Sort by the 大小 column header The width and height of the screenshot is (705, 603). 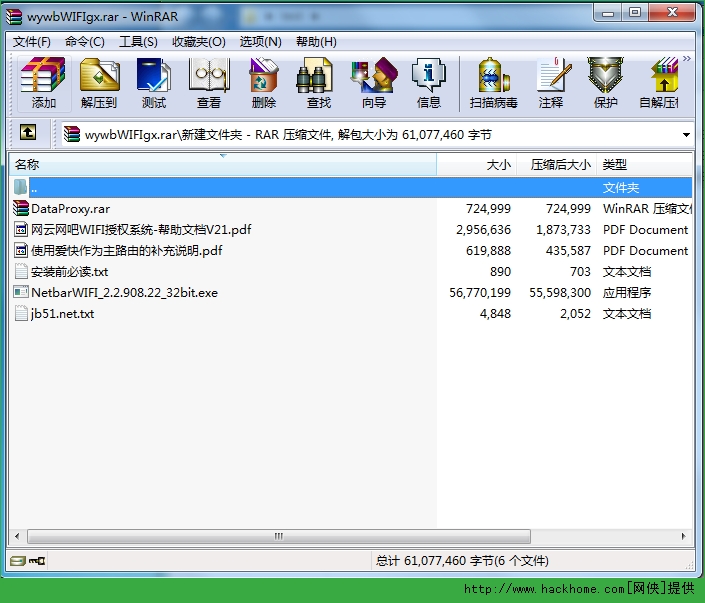tap(477, 165)
